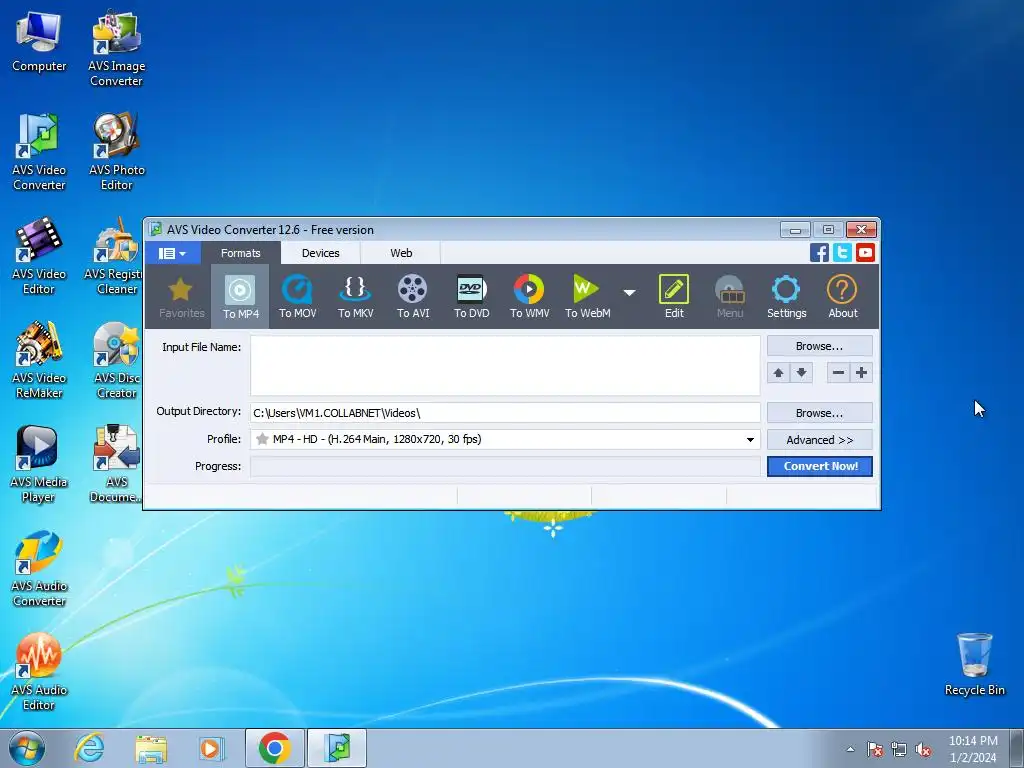Open AVS YouTube channel icon
Screen dimensions: 1024x768
[x=865, y=252]
